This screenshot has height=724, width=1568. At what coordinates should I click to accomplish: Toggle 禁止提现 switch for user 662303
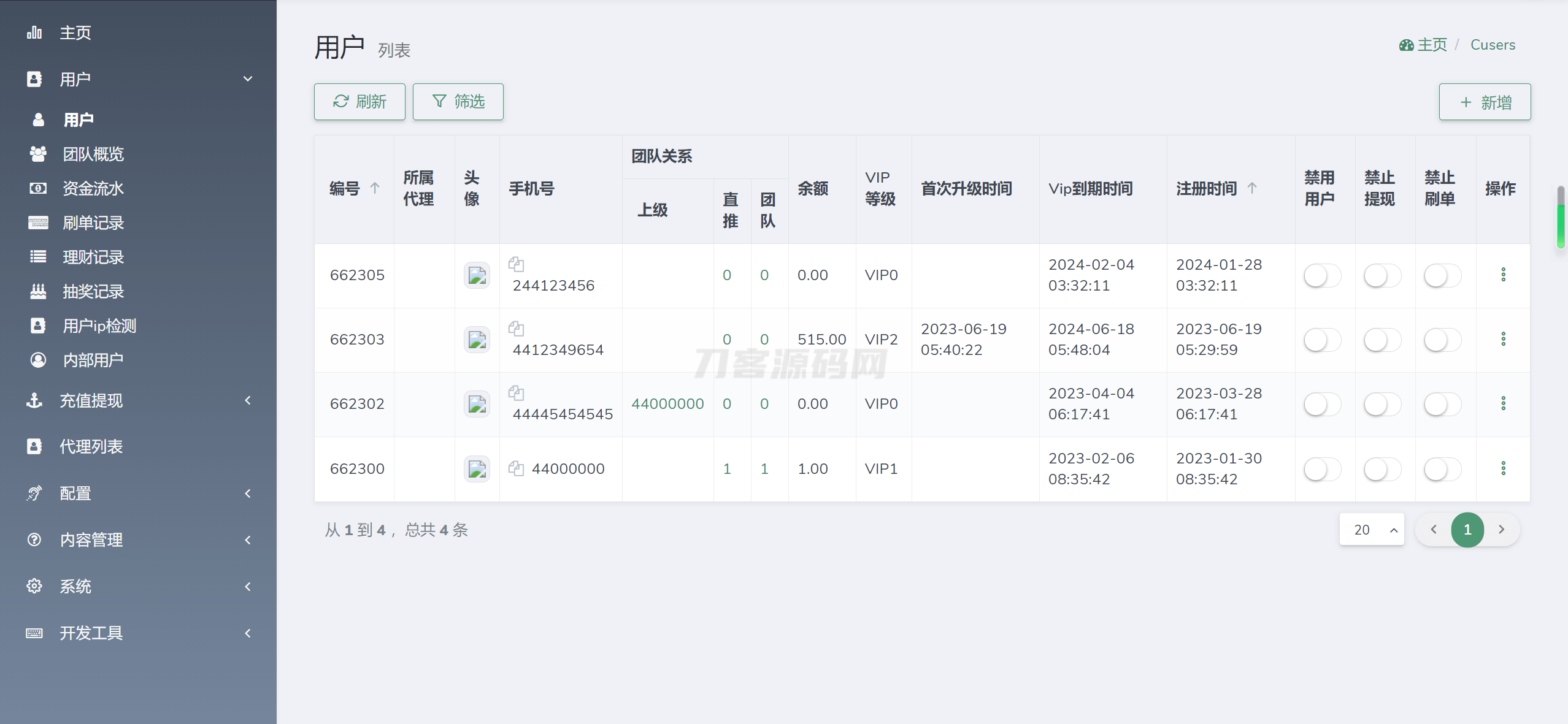1382,340
